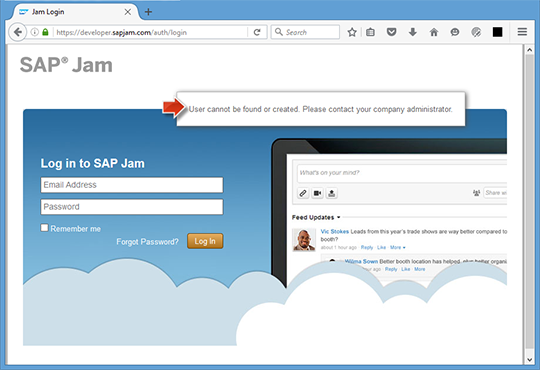This screenshot has height=370, width=540.
Task: Bookmark this page with the star icon
Action: [x=352, y=32]
